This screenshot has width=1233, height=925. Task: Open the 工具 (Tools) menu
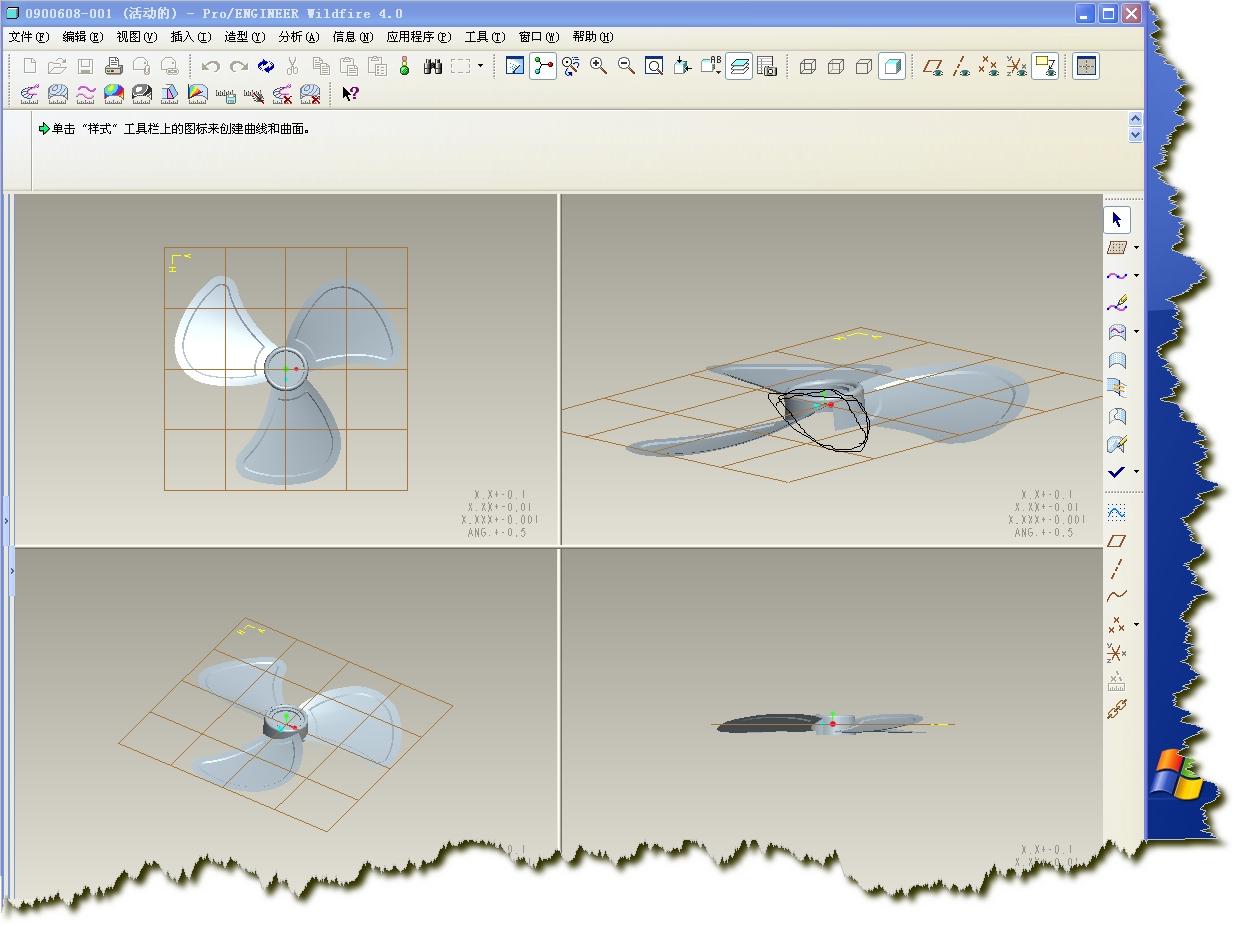(485, 37)
